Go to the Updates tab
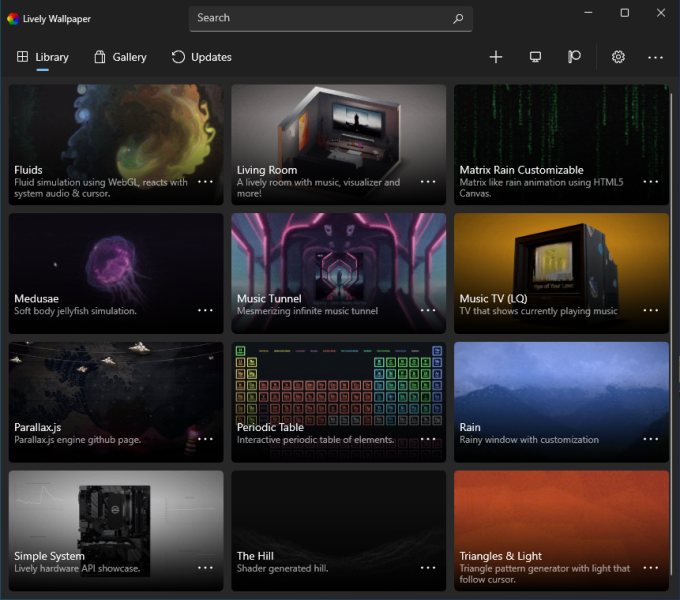680x600 pixels. (x=201, y=57)
